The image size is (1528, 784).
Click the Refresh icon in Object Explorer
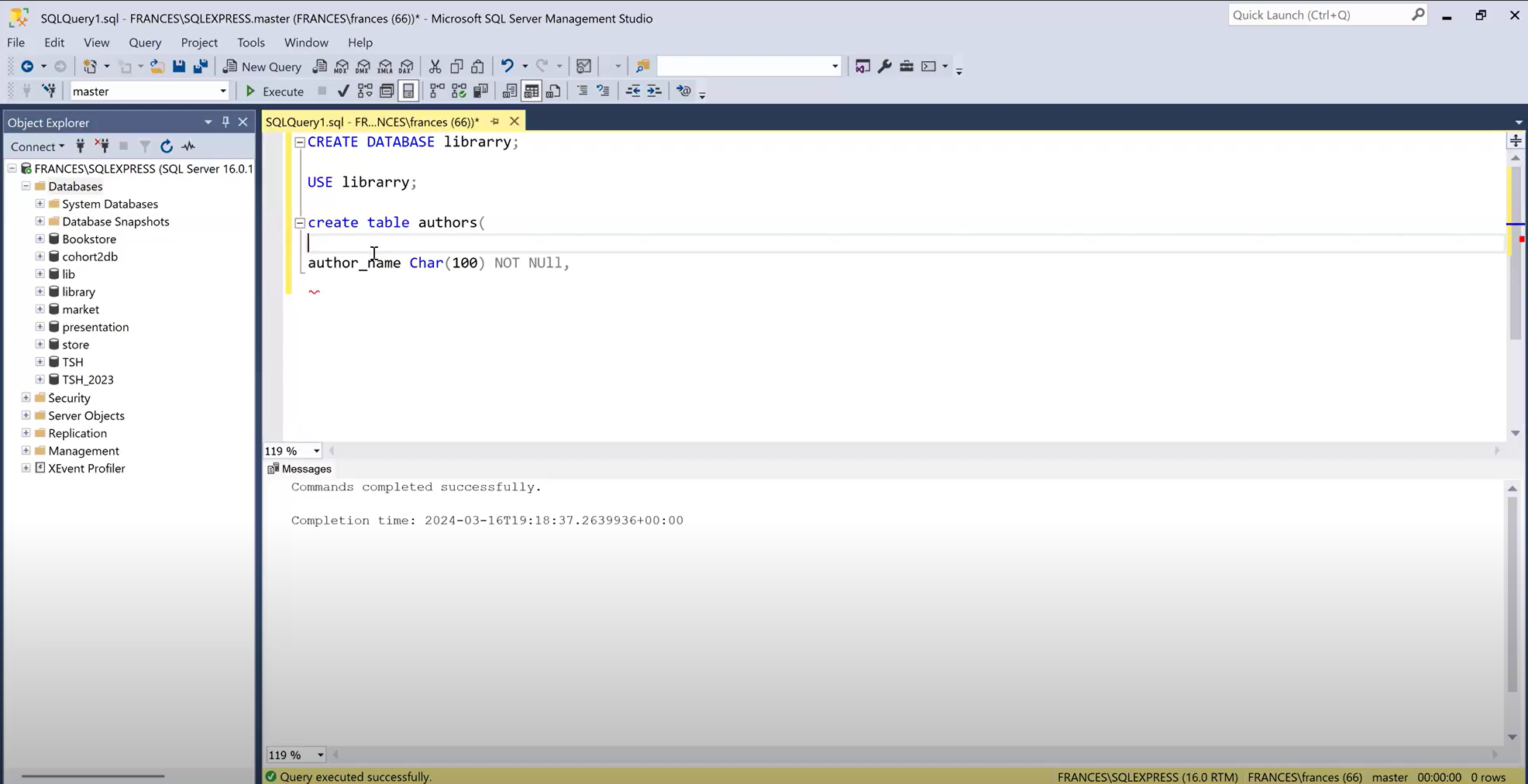[x=167, y=146]
